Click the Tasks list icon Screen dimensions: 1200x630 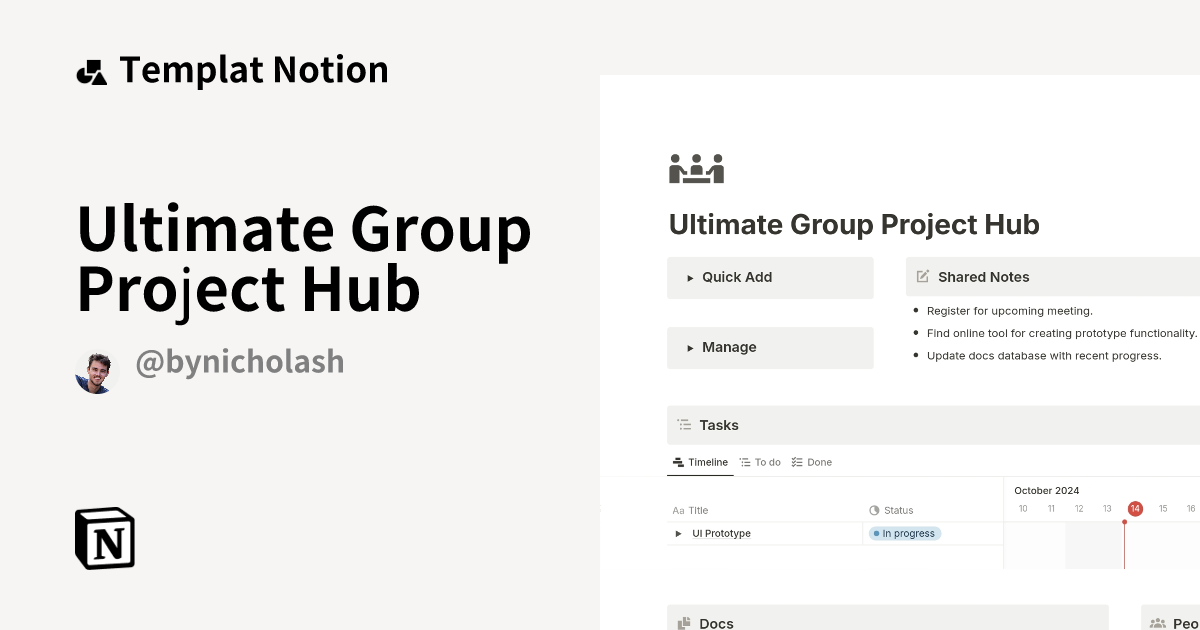coord(684,425)
